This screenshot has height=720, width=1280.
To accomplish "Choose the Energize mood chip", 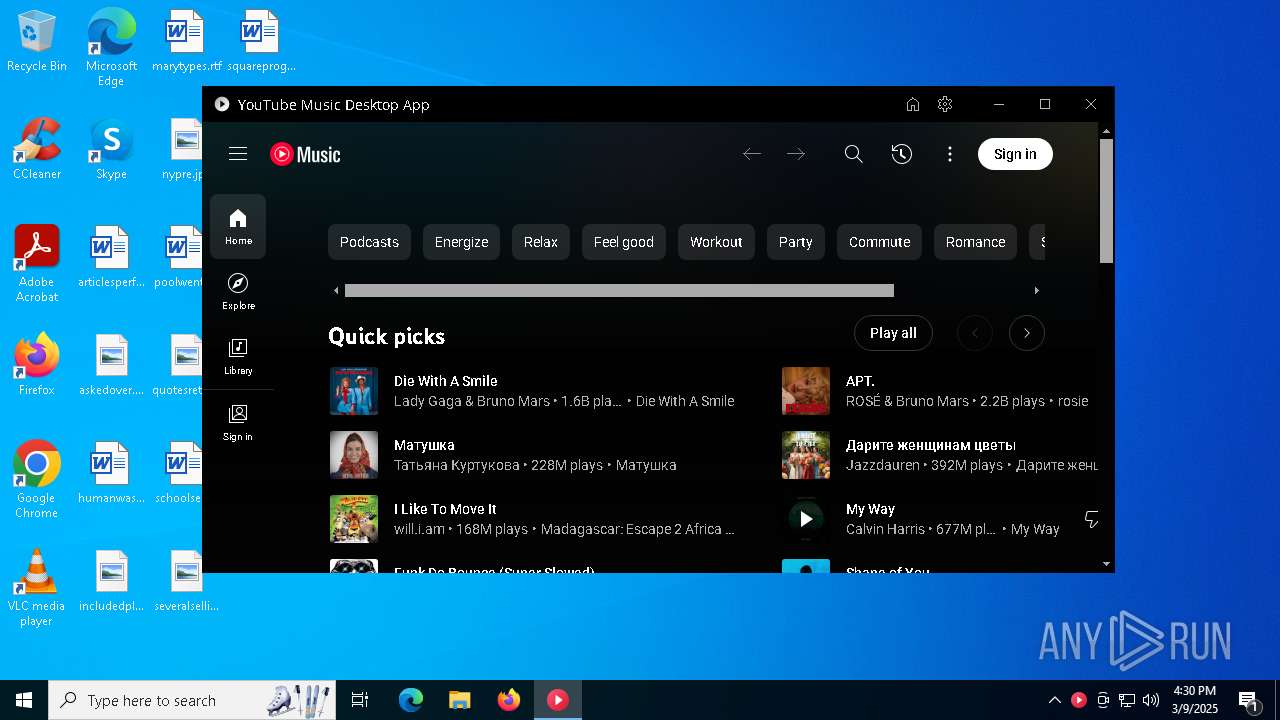I will click(461, 242).
